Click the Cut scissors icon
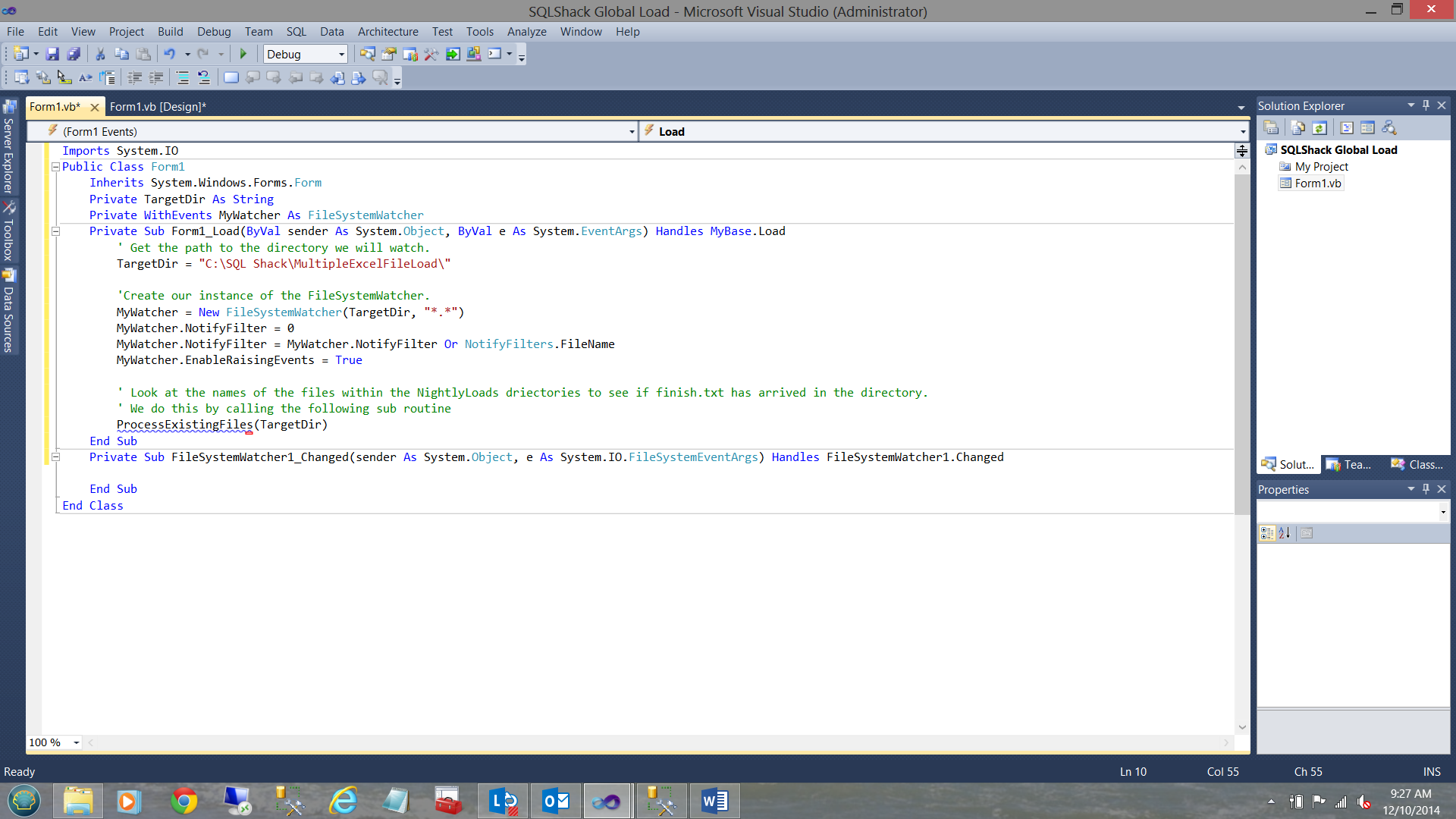Image resolution: width=1456 pixels, height=819 pixels. [100, 54]
